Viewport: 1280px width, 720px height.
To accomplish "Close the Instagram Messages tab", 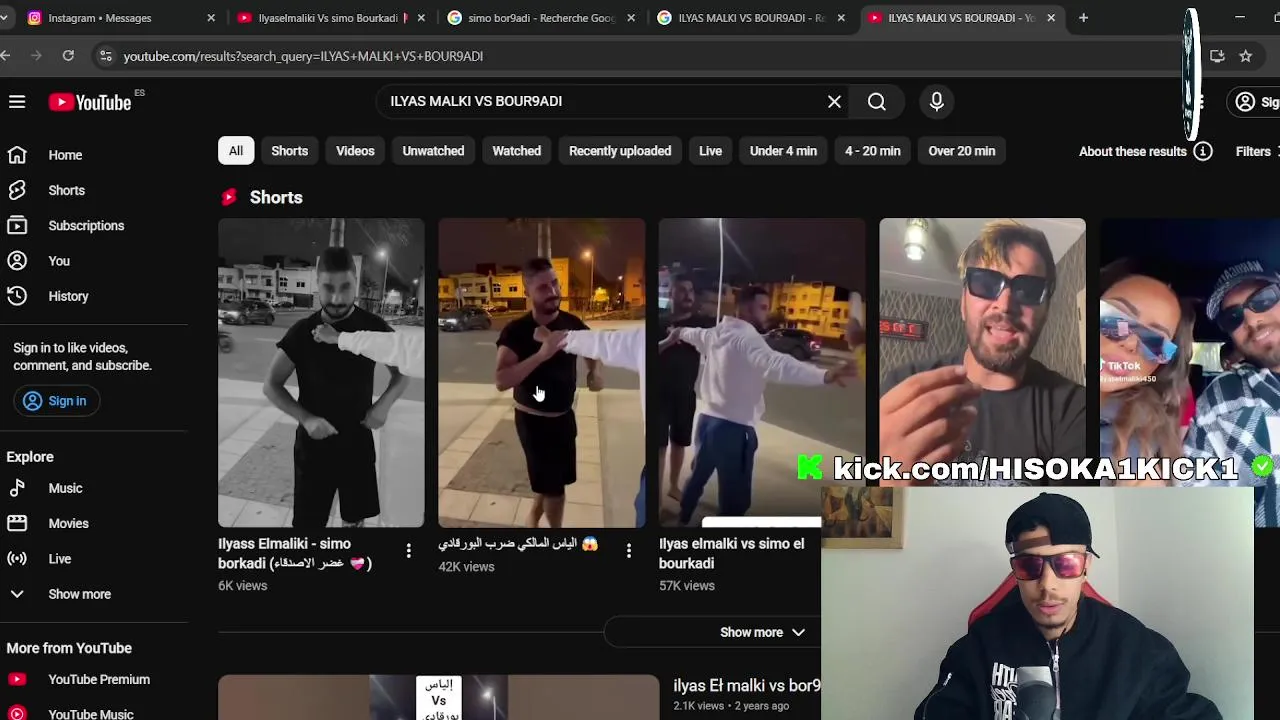I will [x=211, y=18].
